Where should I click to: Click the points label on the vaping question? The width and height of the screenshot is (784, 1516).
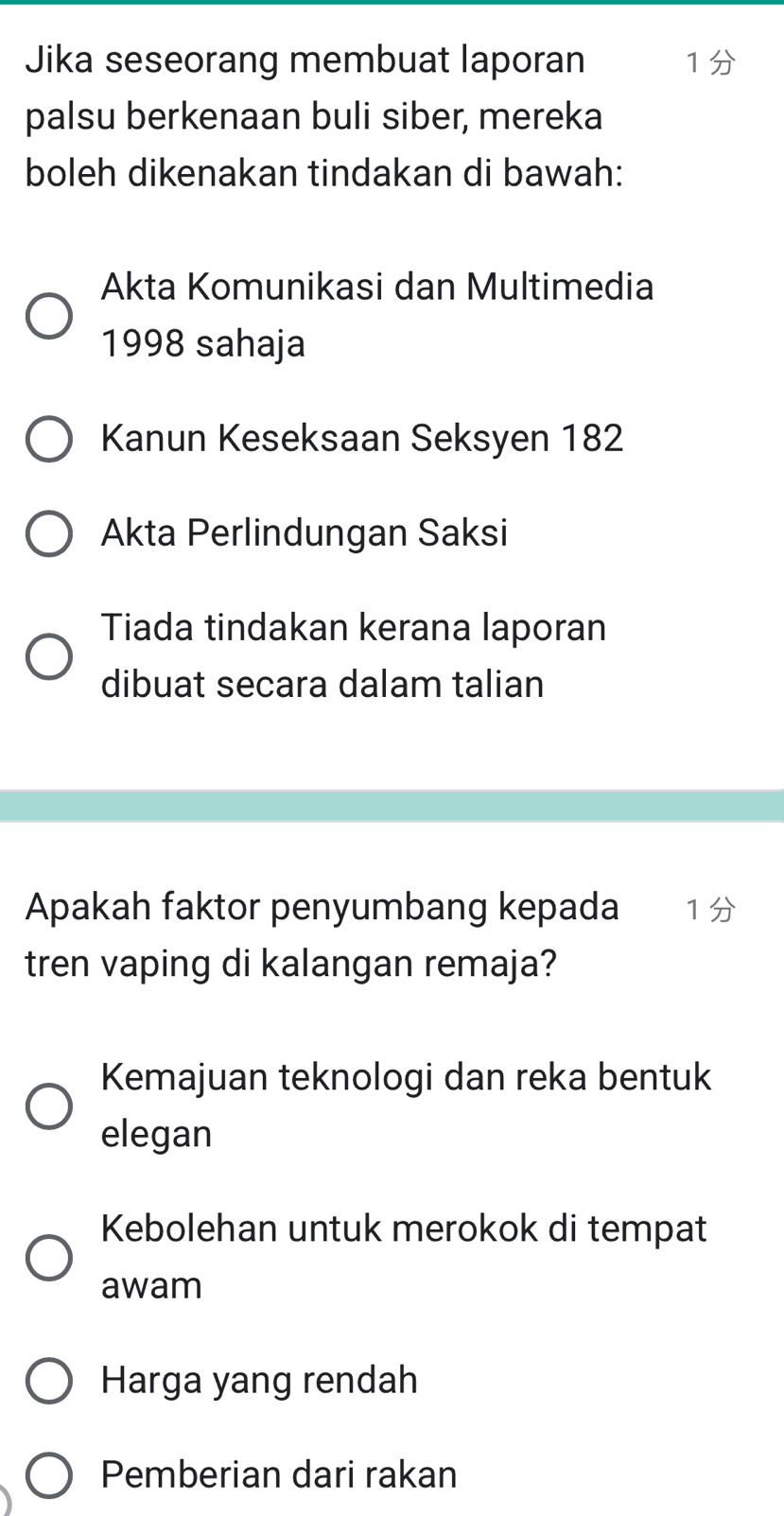point(710,910)
